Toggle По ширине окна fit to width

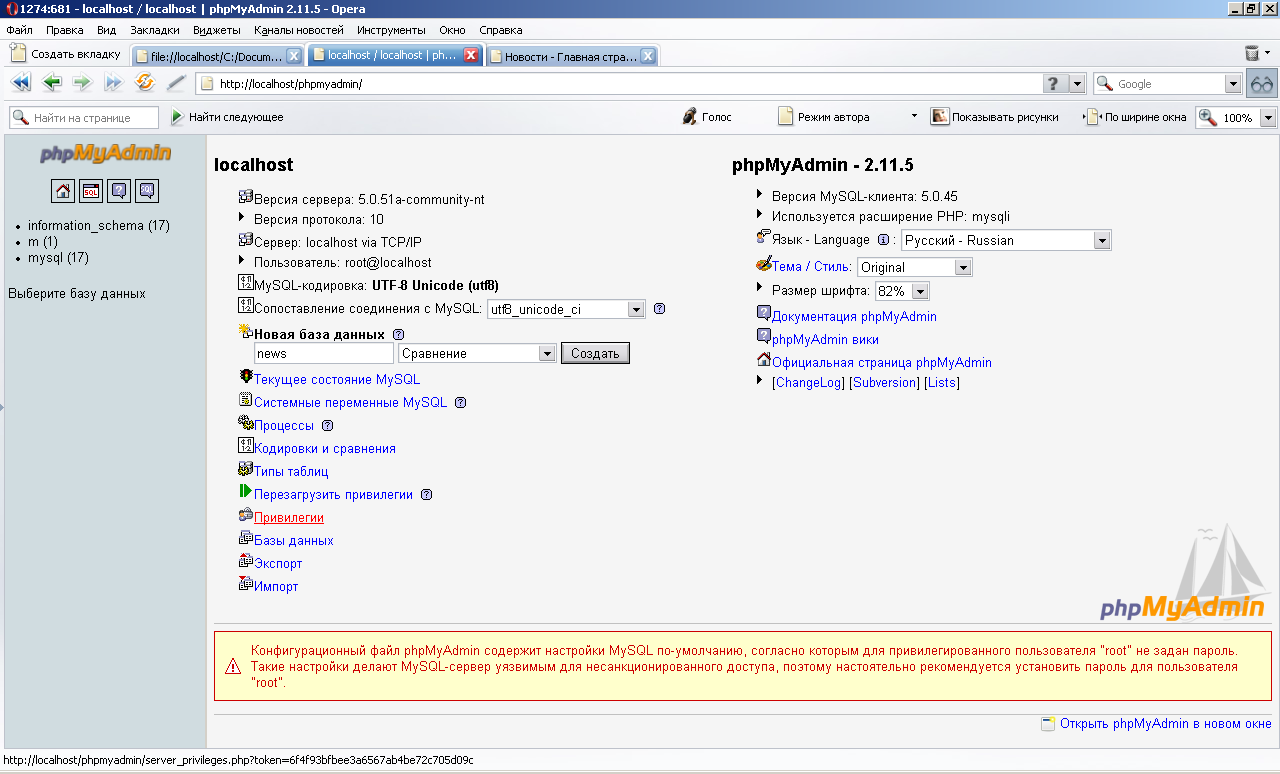(1137, 117)
